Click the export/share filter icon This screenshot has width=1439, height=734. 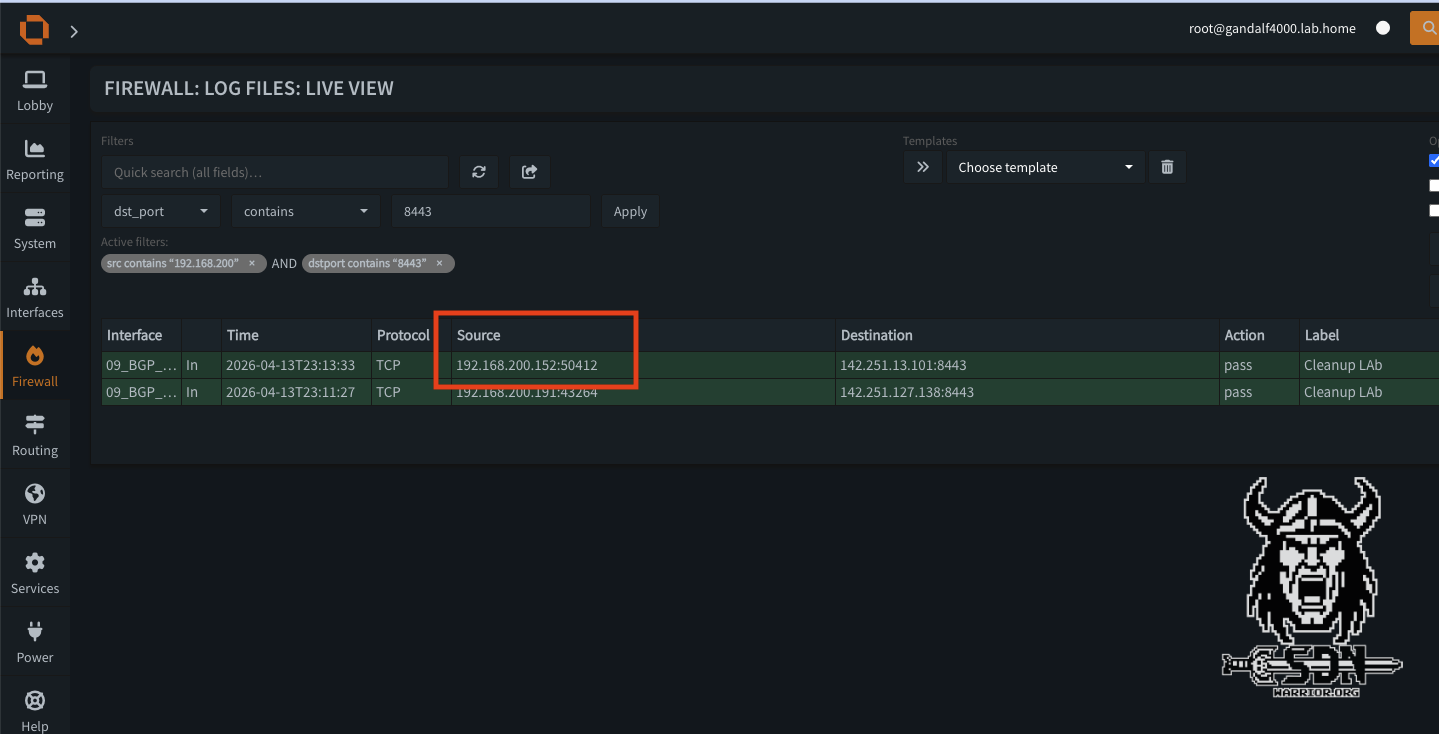[x=529, y=172]
